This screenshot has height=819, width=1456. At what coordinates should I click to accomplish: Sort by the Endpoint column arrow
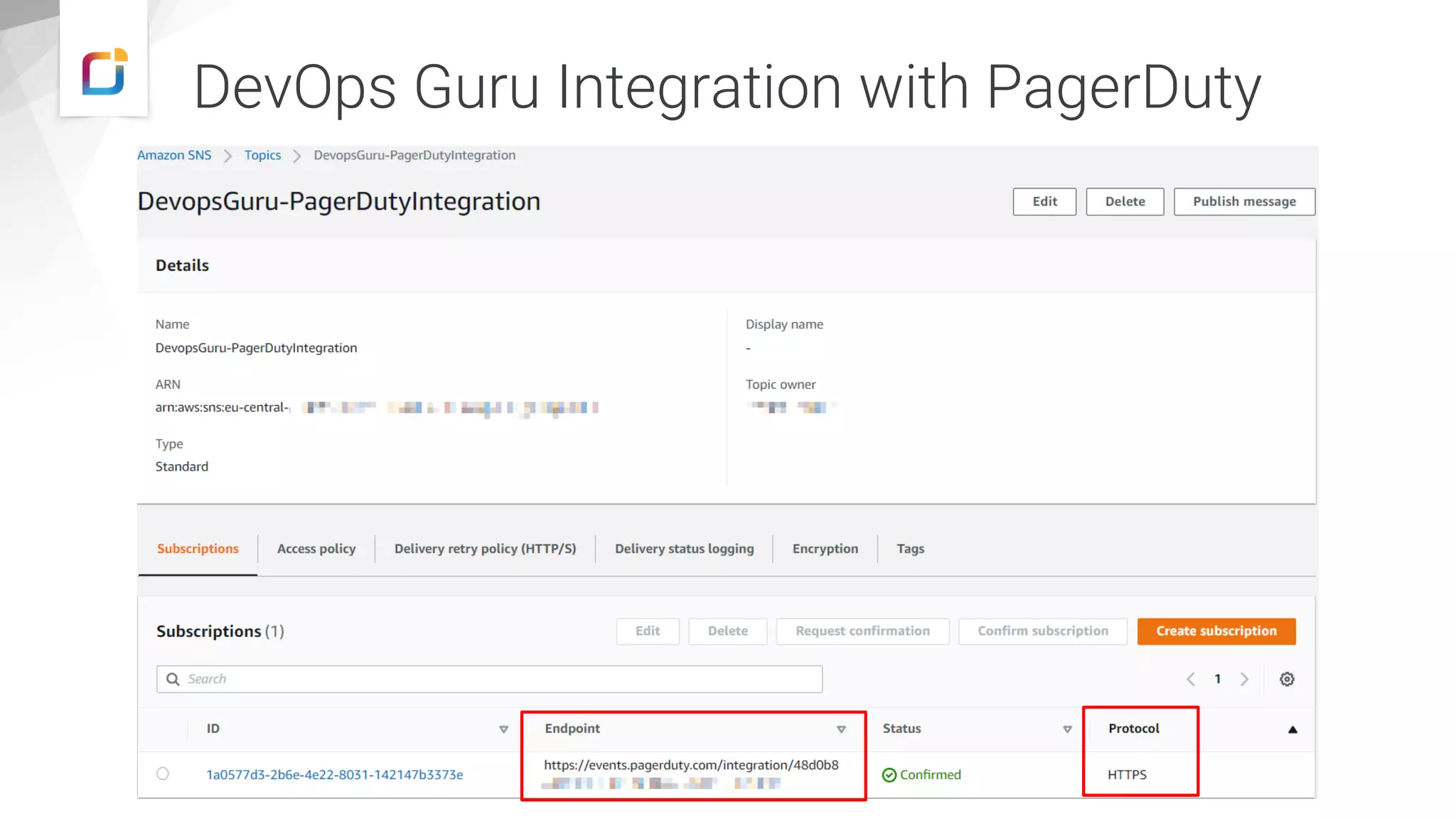pyautogui.click(x=841, y=729)
